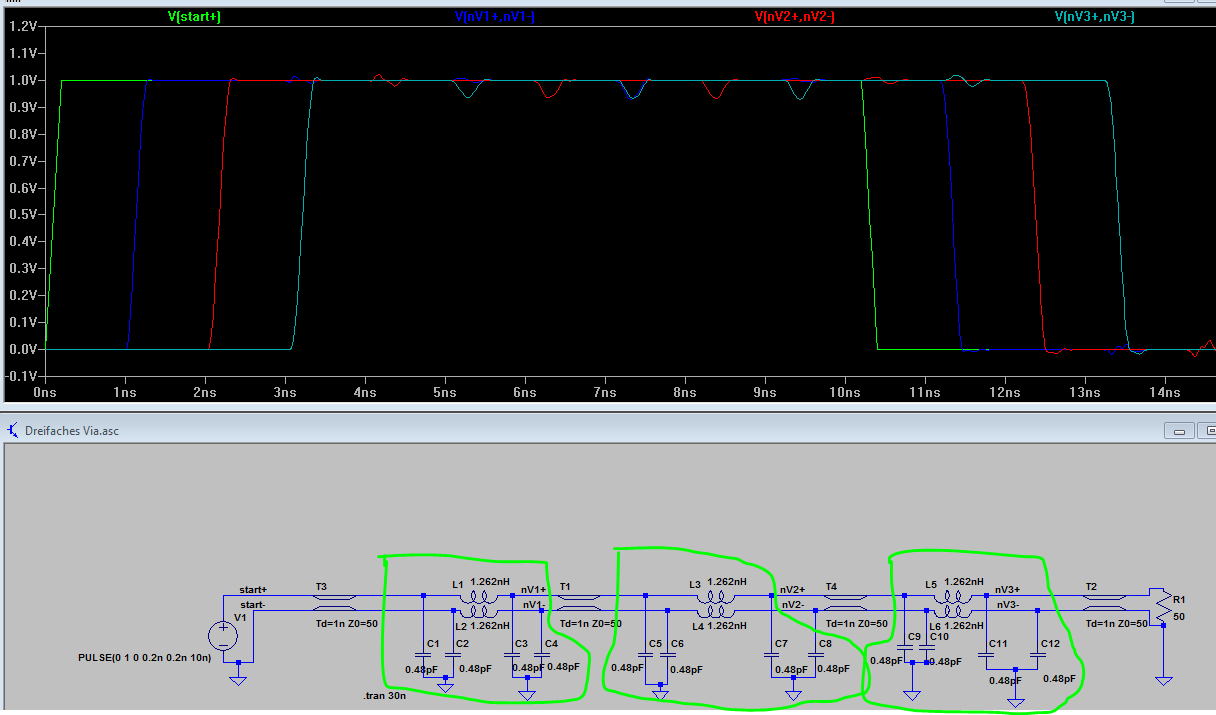This screenshot has height=715, width=1216.
Task: Click the red V(nV2+,nV2-) trace label
Action: point(794,17)
